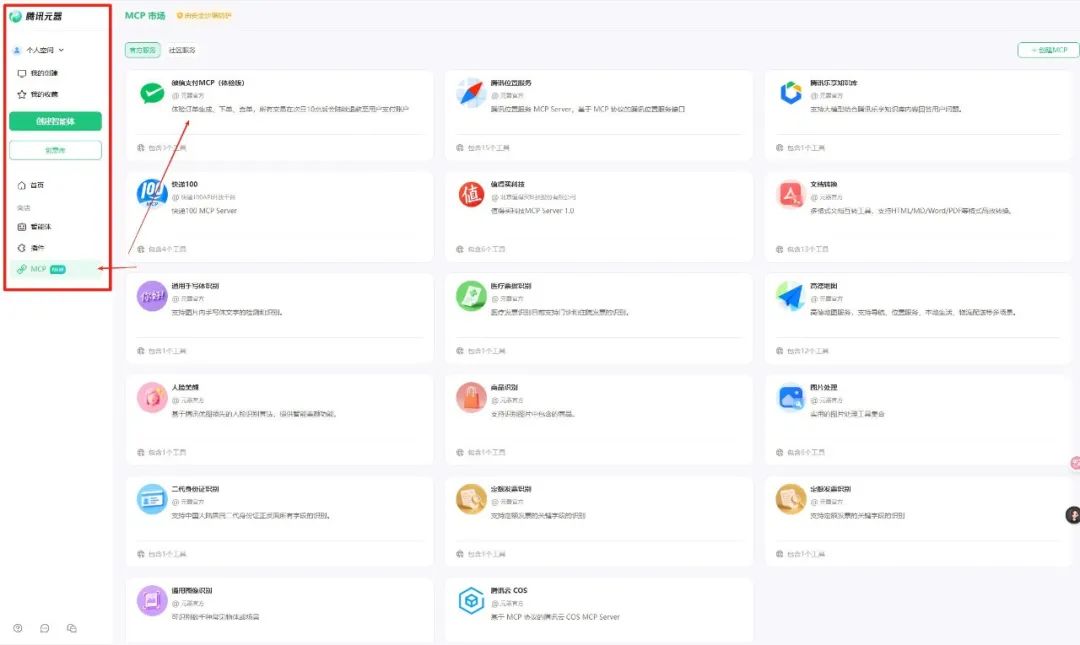Open the 快递100 card title
Screen dimensions: 1080x645
[x=185, y=184]
